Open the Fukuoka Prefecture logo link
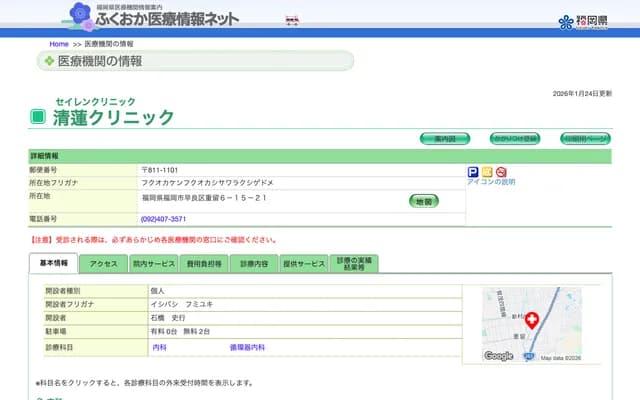The width and height of the screenshot is (640, 400). point(583,22)
